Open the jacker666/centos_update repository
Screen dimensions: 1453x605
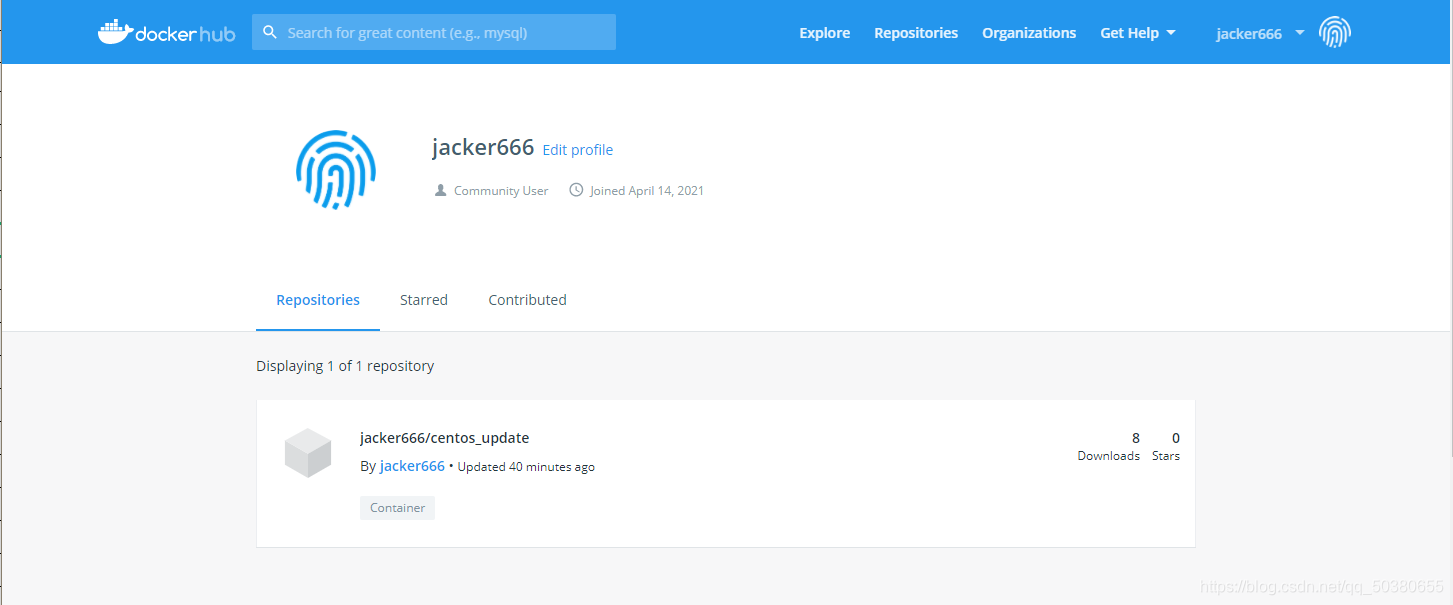[x=445, y=437]
